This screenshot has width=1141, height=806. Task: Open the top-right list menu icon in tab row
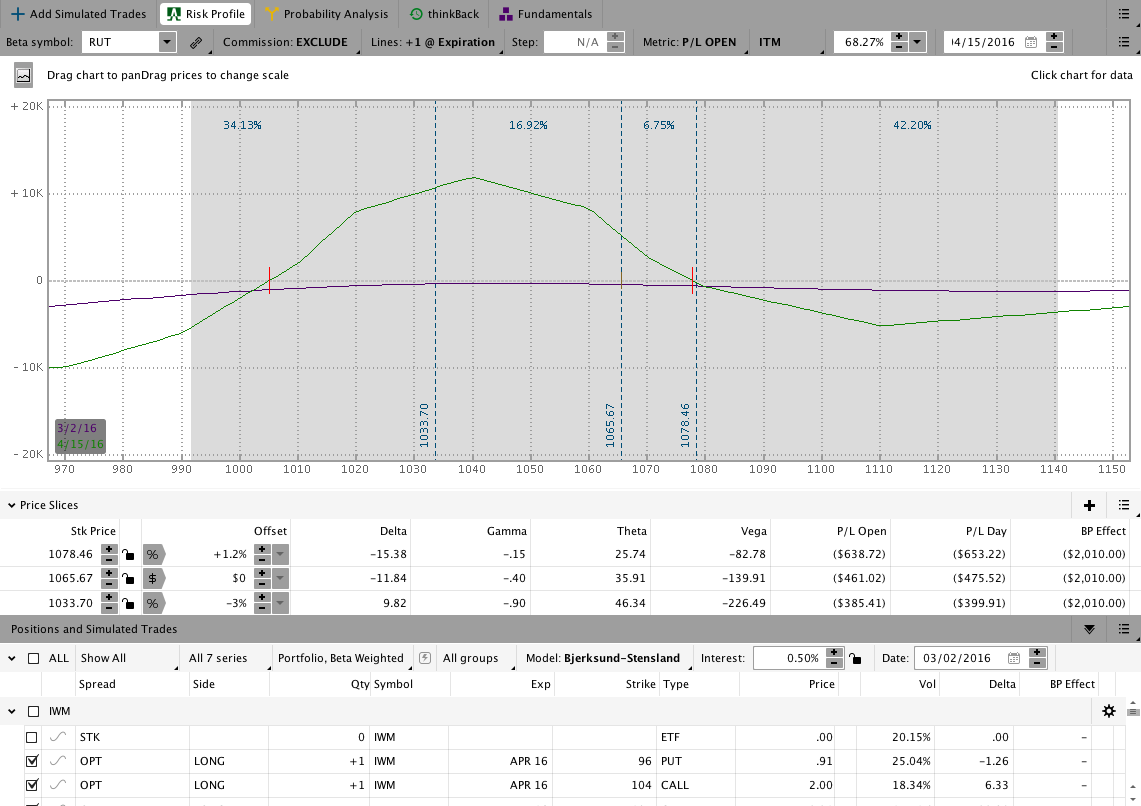tap(1124, 14)
